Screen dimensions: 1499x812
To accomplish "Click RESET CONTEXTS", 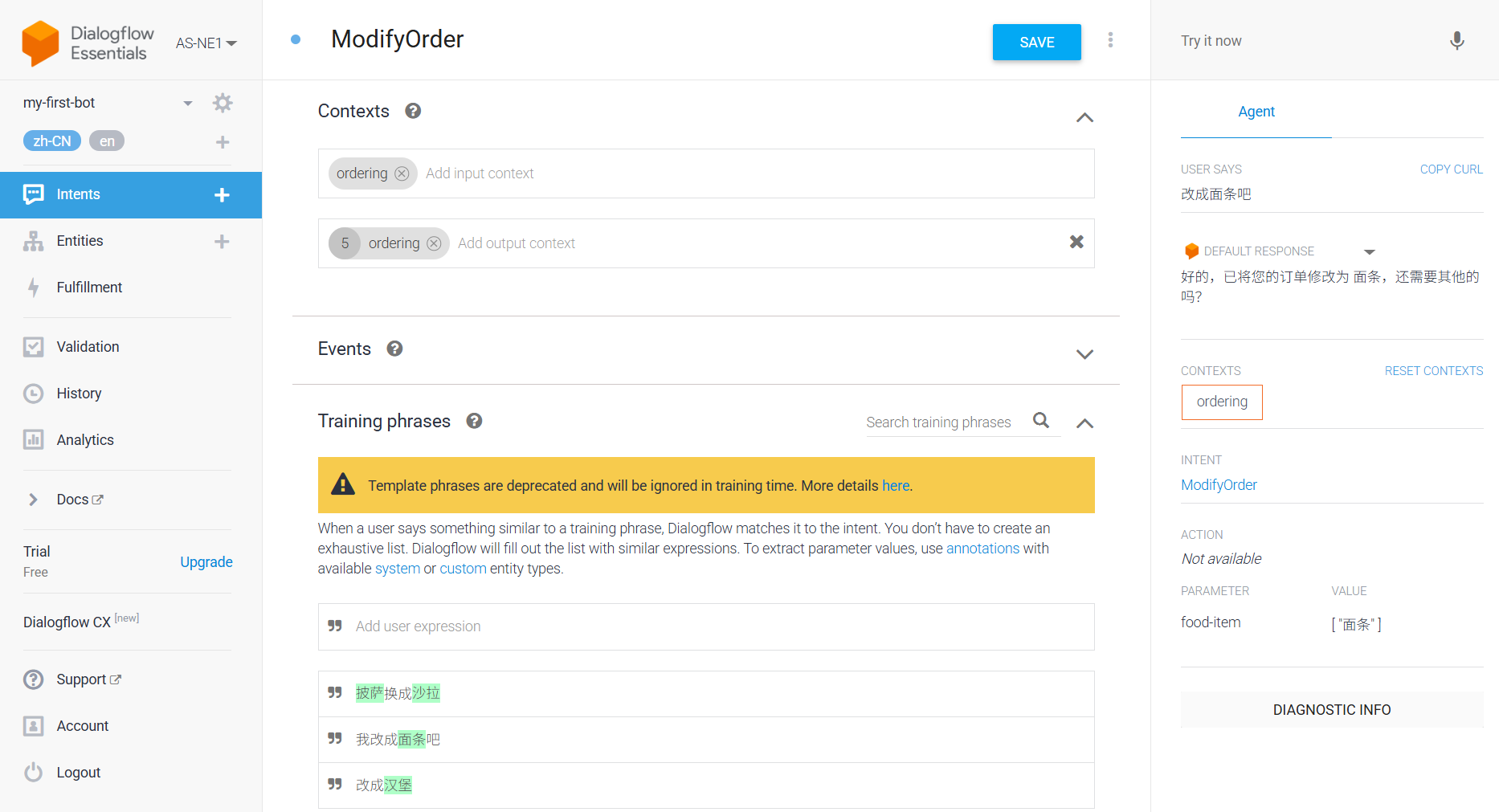I will pos(1434,371).
